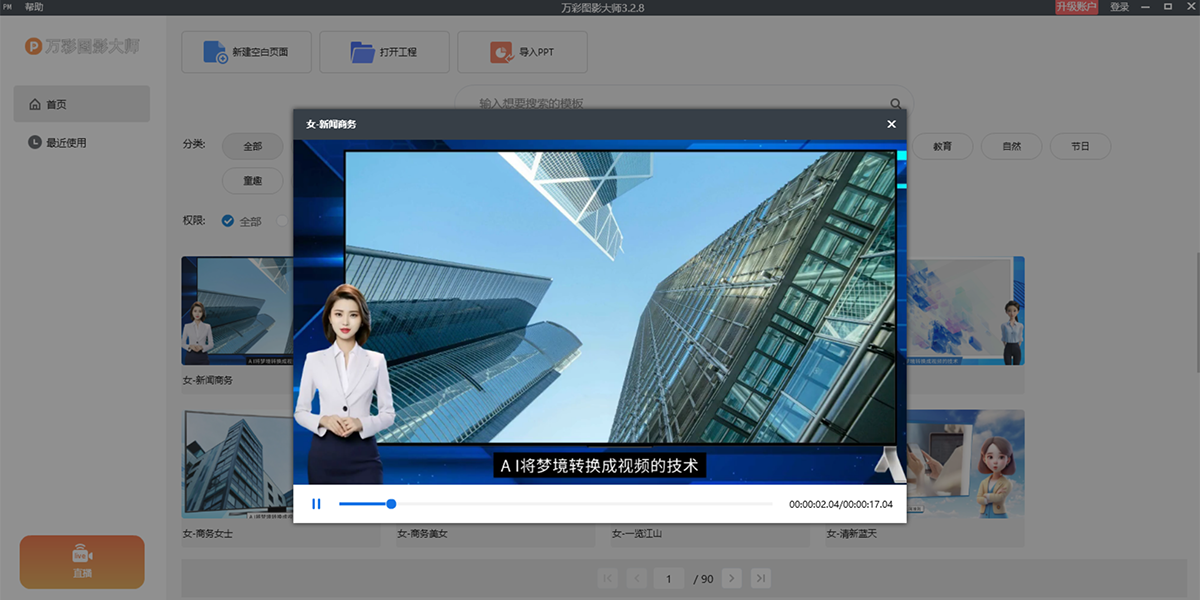Click the 登录 login link
The height and width of the screenshot is (600, 1200).
coord(1119,7)
